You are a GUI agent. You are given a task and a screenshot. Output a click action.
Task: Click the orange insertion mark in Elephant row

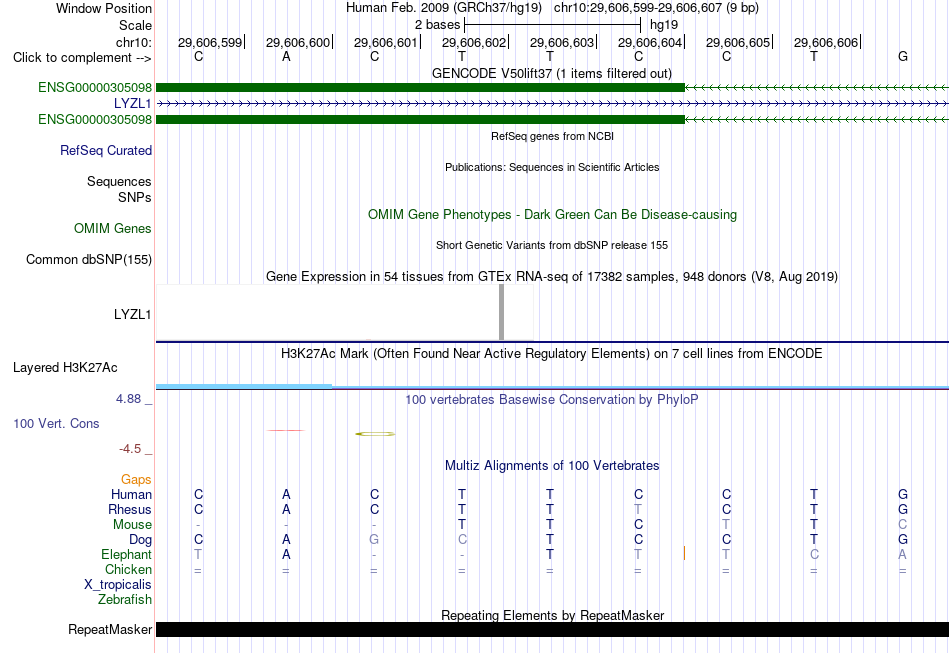tap(685, 553)
